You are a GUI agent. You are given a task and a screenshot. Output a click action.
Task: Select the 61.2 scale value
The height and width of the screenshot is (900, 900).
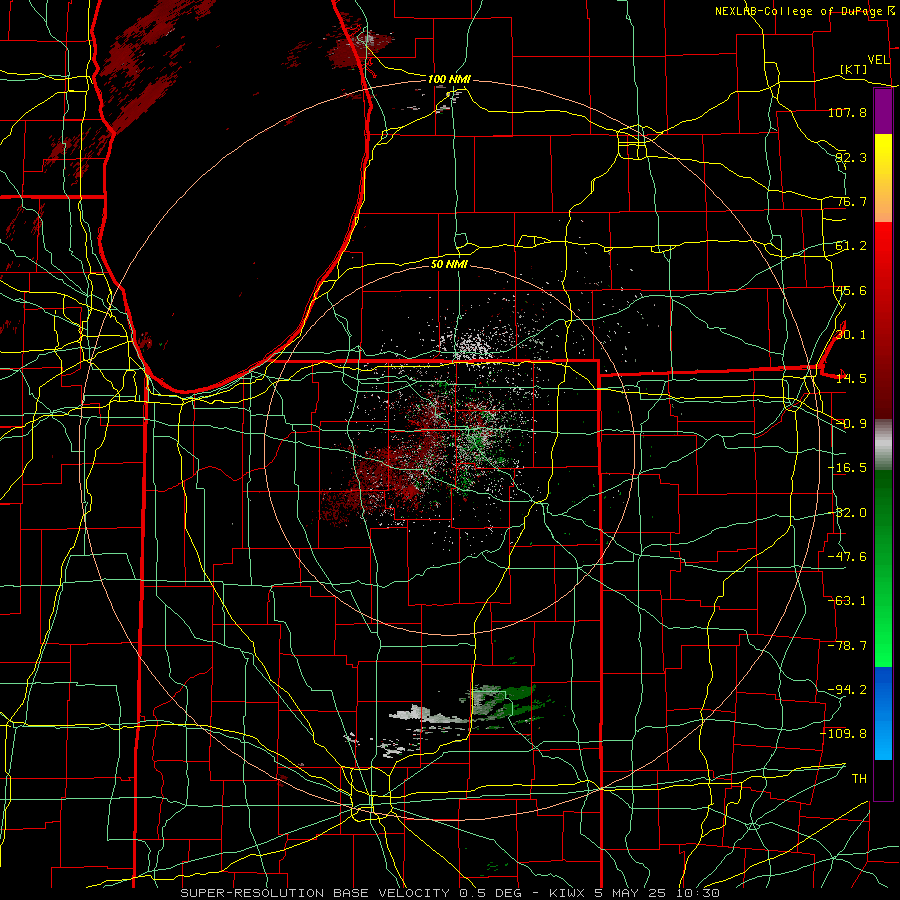(x=851, y=246)
